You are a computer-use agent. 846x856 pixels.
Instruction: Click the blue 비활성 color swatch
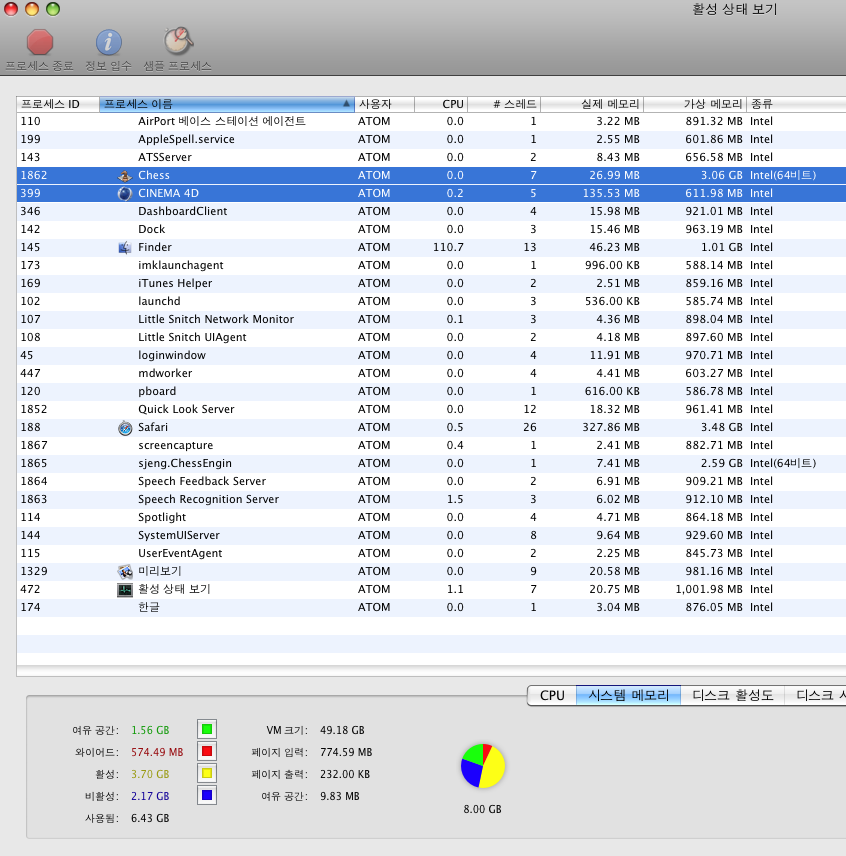click(x=207, y=795)
